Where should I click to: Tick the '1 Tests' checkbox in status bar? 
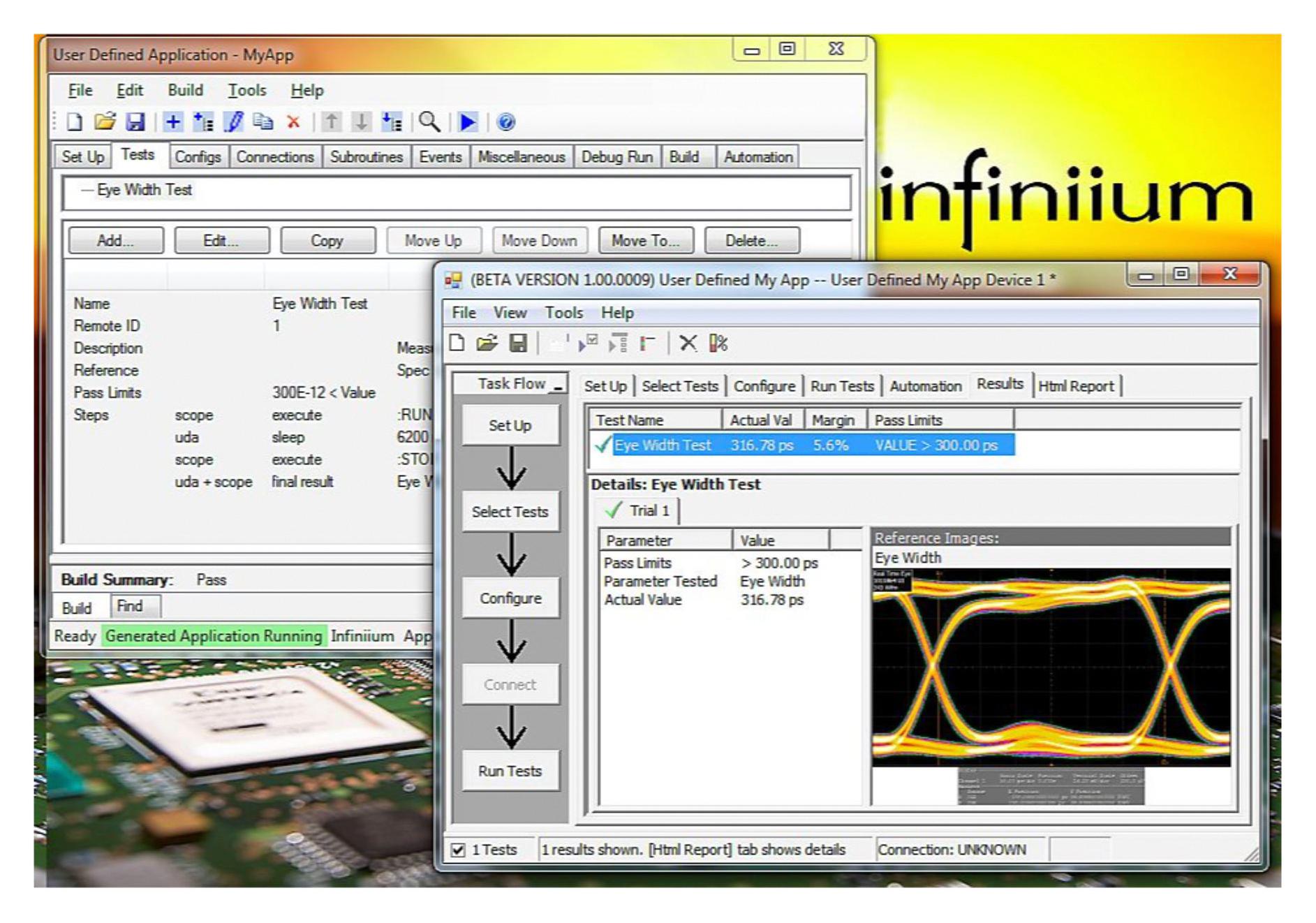(x=458, y=850)
